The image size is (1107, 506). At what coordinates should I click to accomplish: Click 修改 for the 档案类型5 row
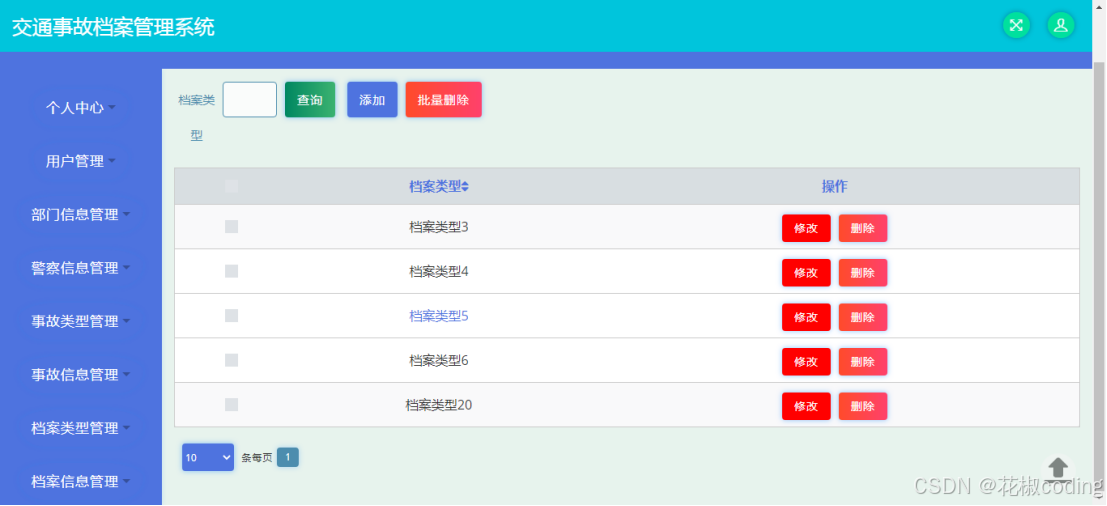(x=806, y=317)
